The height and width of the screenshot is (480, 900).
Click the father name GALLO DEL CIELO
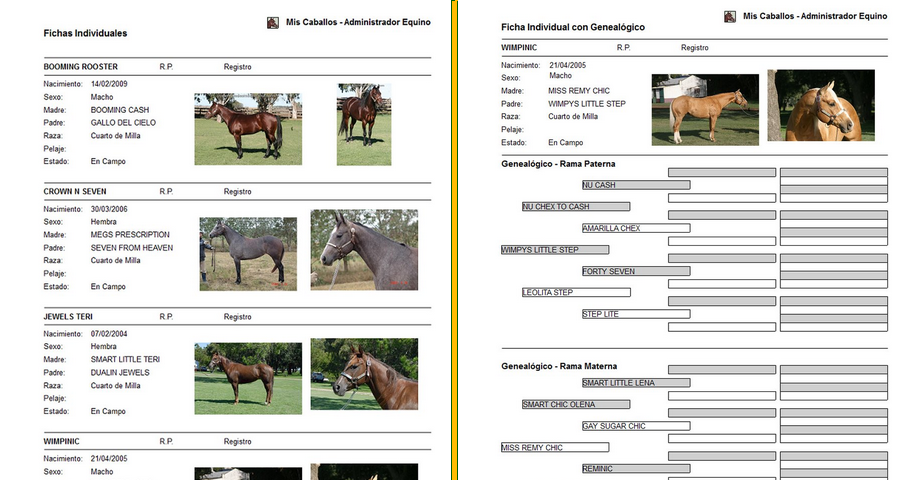123,122
